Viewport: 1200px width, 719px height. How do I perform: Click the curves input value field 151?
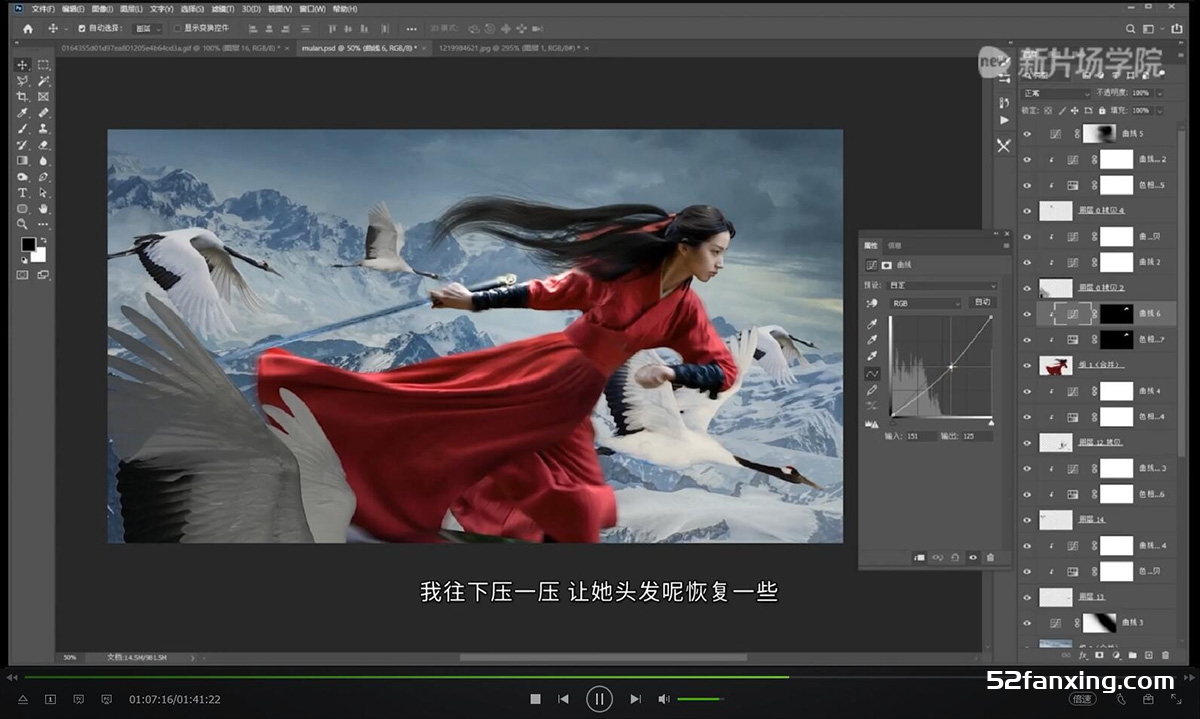(x=921, y=436)
